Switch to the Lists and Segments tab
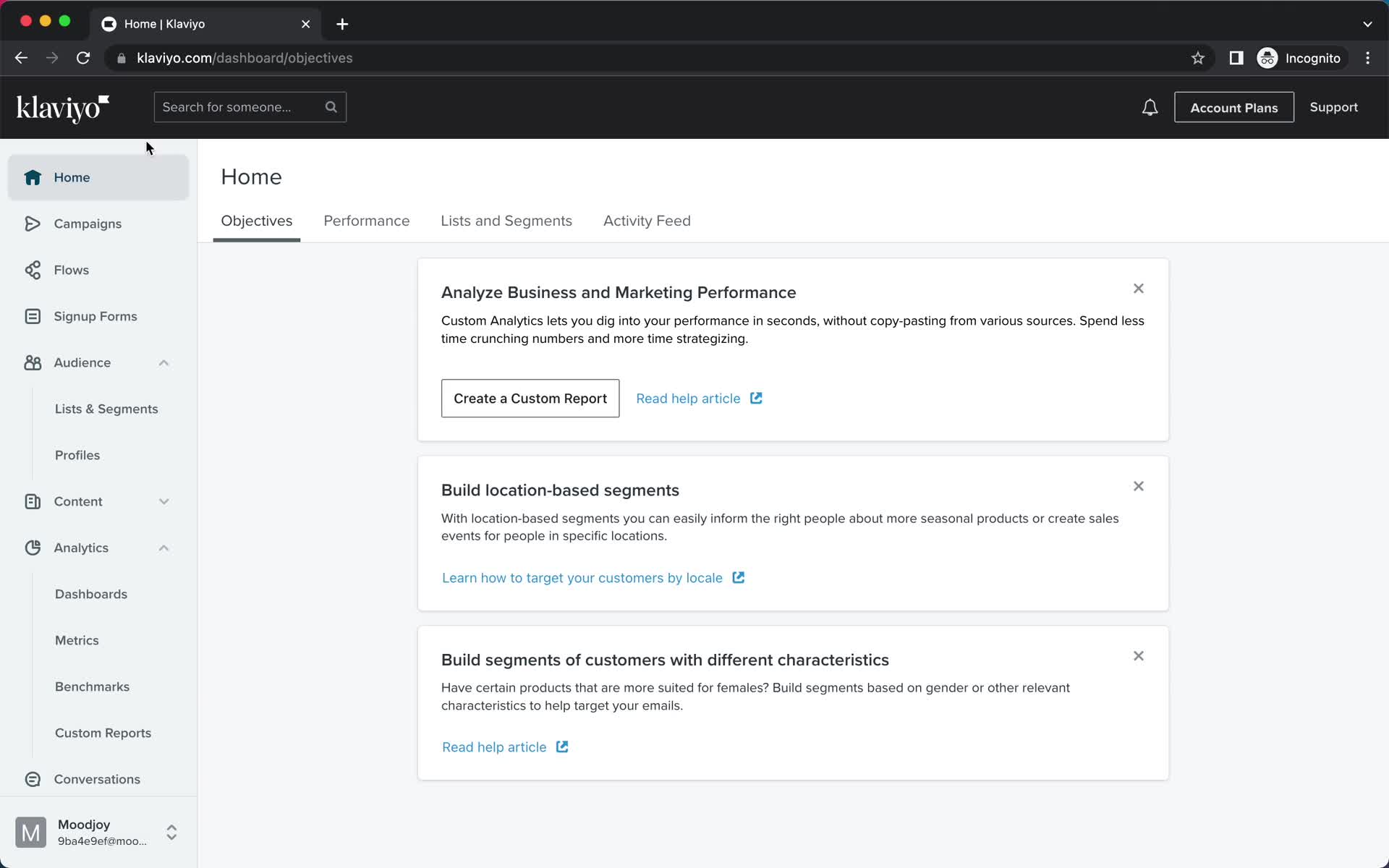The image size is (1389, 868). [506, 221]
